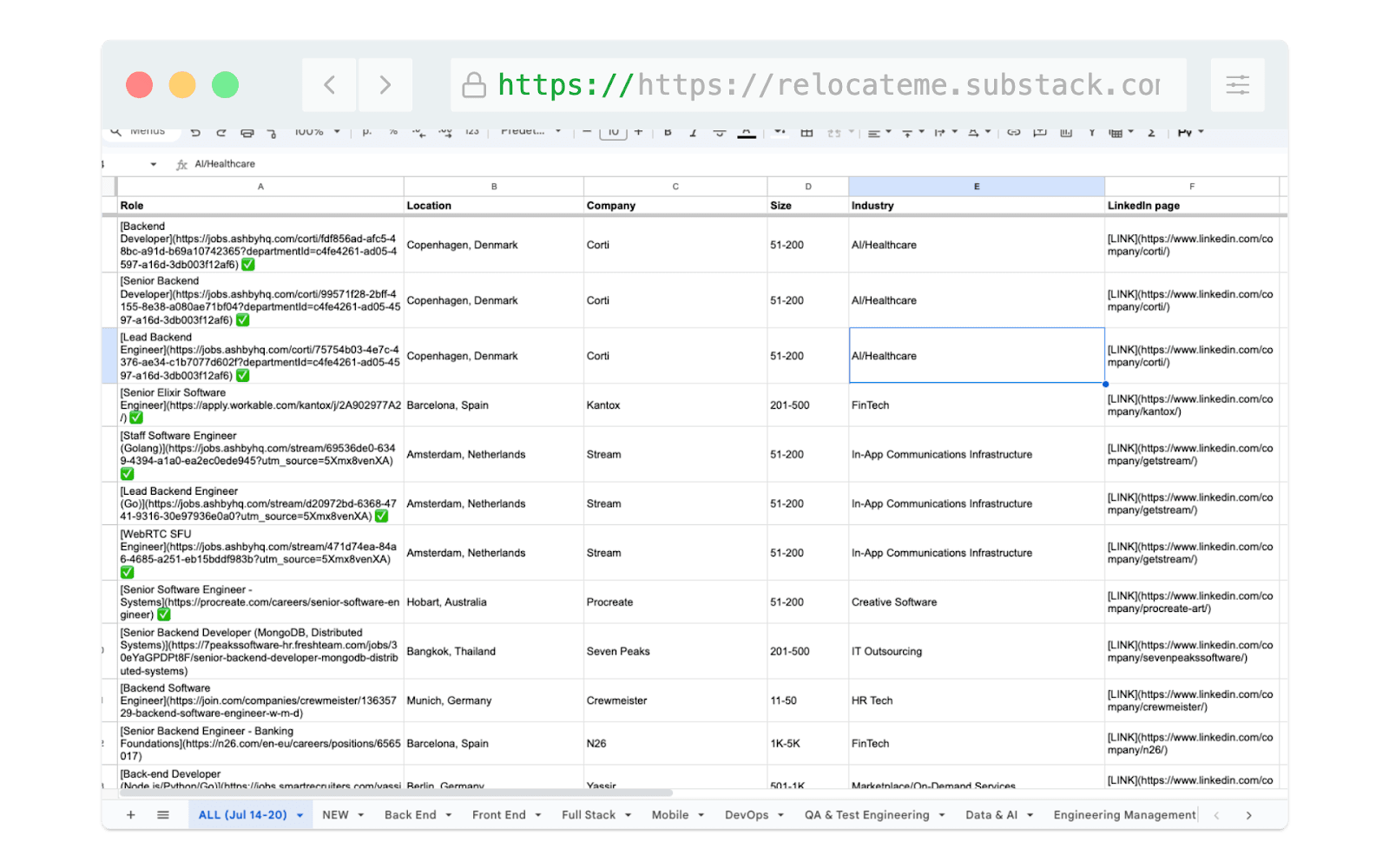This screenshot has width=1389, height=868.
Task: Open the 123 more formats menu
Action: tap(472, 132)
